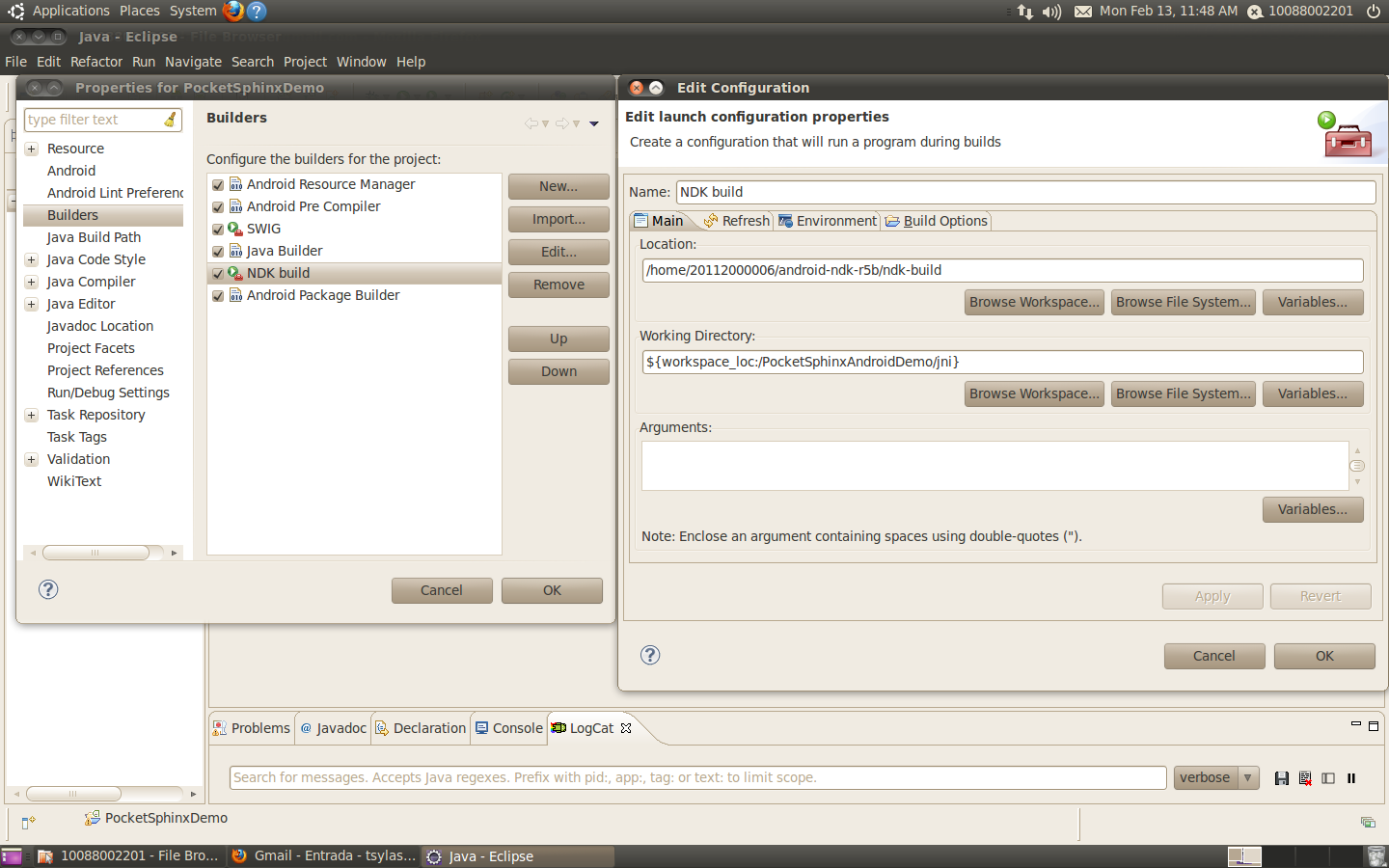Image resolution: width=1389 pixels, height=868 pixels.
Task: Uncheck the SWIG builder
Action: coord(218,230)
